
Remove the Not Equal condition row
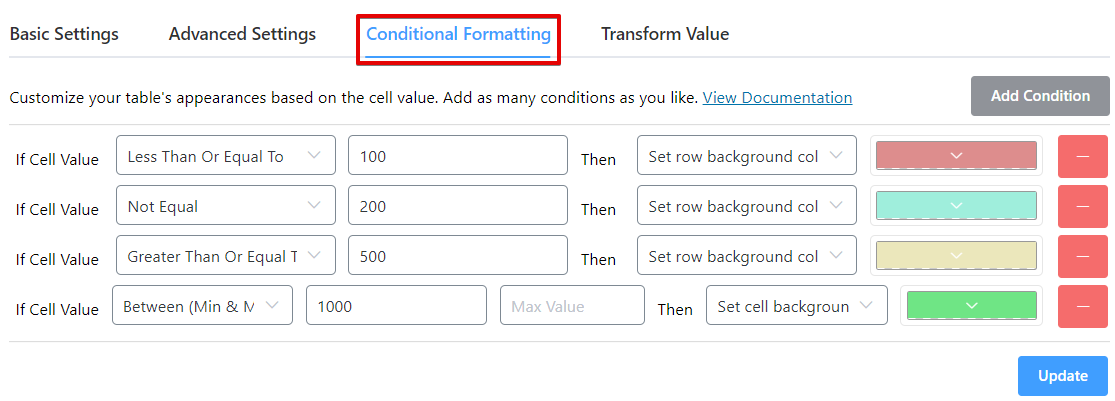coord(1083,206)
